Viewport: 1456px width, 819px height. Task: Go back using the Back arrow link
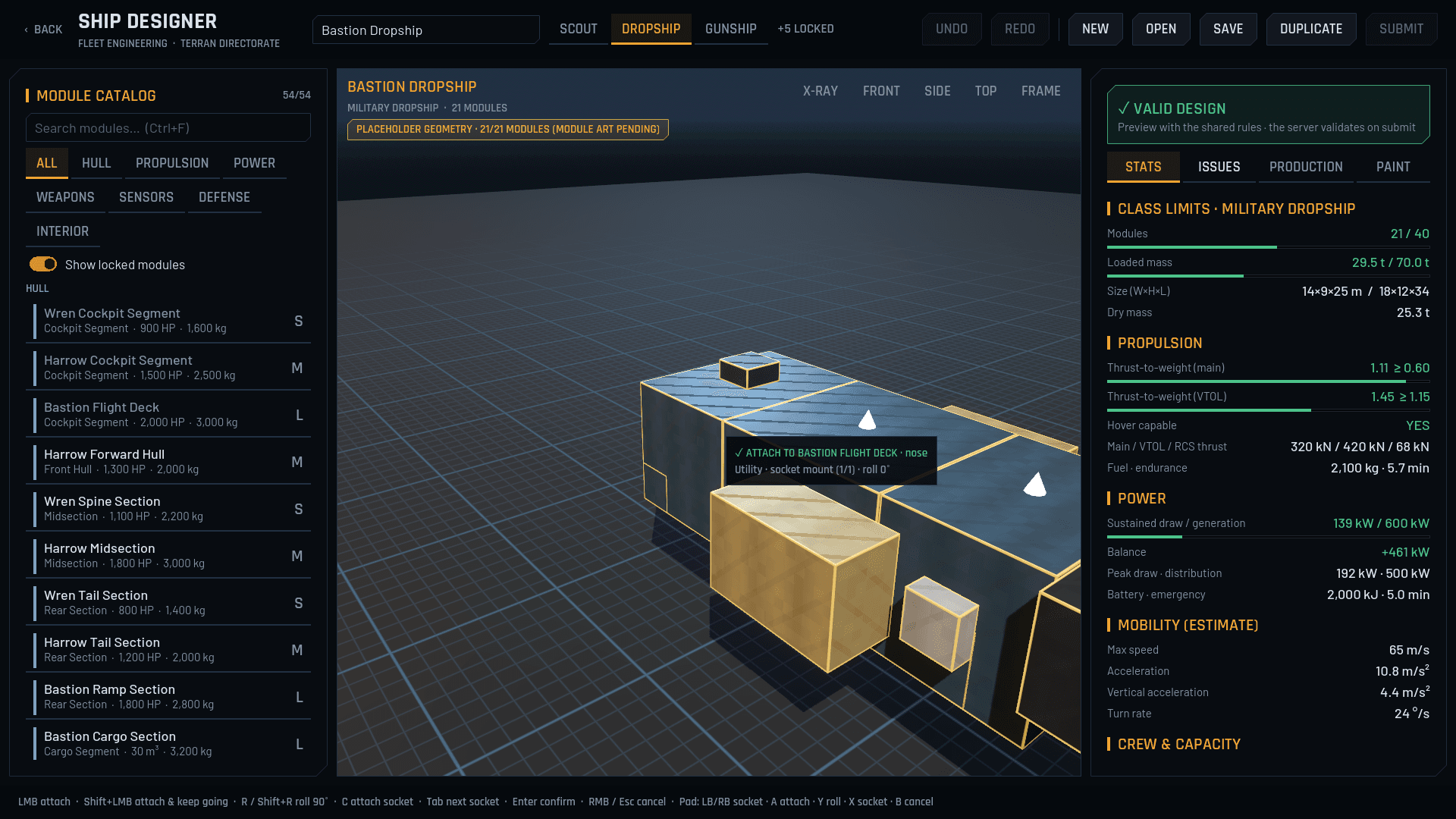42,30
